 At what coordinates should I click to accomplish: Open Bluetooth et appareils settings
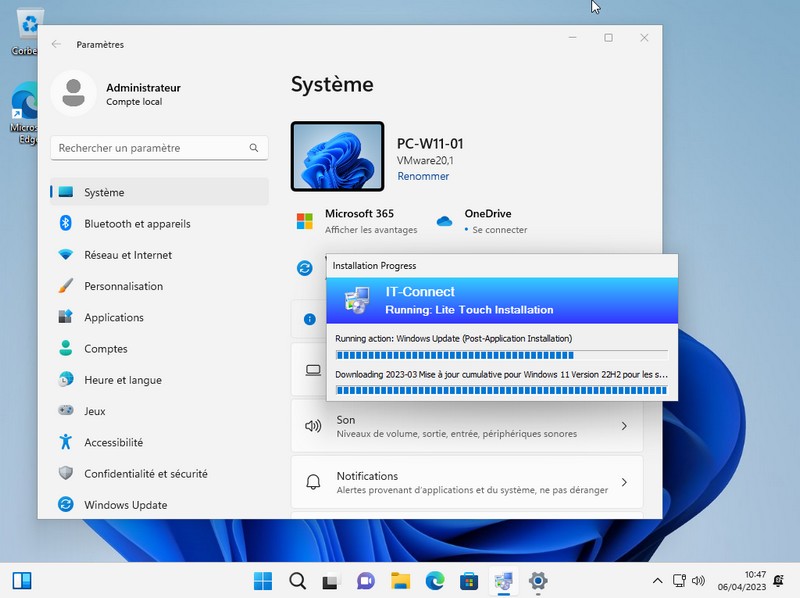159,223
